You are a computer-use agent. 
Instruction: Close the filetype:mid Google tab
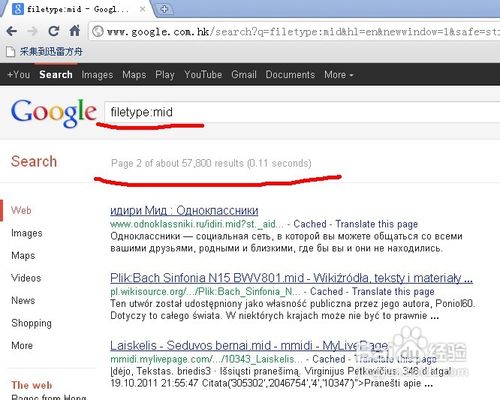pos(142,9)
